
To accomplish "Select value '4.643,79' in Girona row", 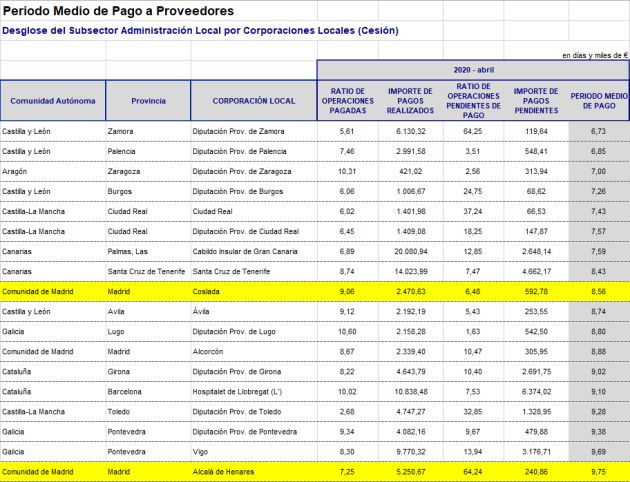I will pyautogui.click(x=411, y=372).
